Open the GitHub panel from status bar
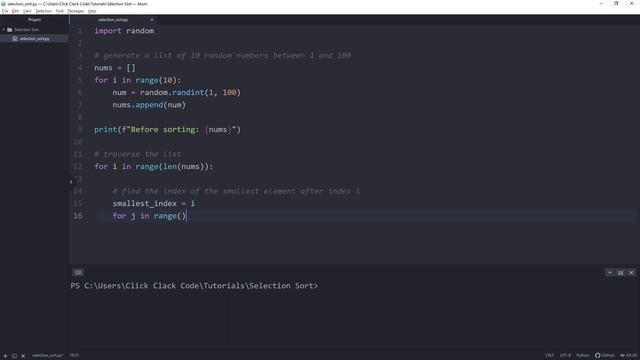The width and height of the screenshot is (640, 360). 604,356
